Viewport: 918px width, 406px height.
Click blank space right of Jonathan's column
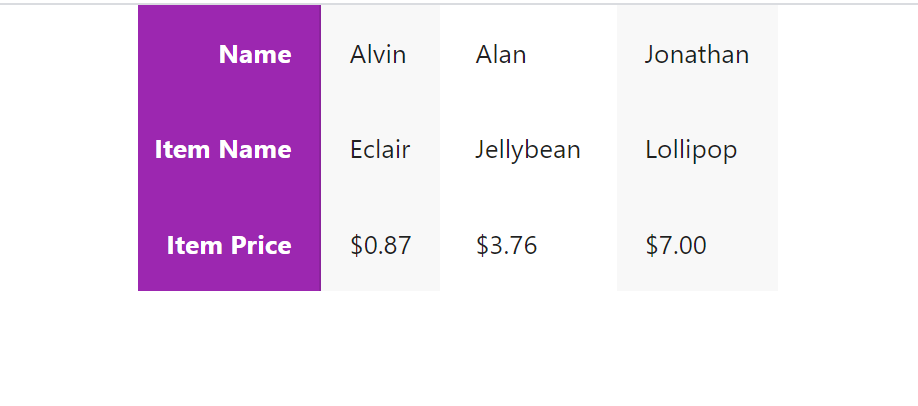click(848, 150)
